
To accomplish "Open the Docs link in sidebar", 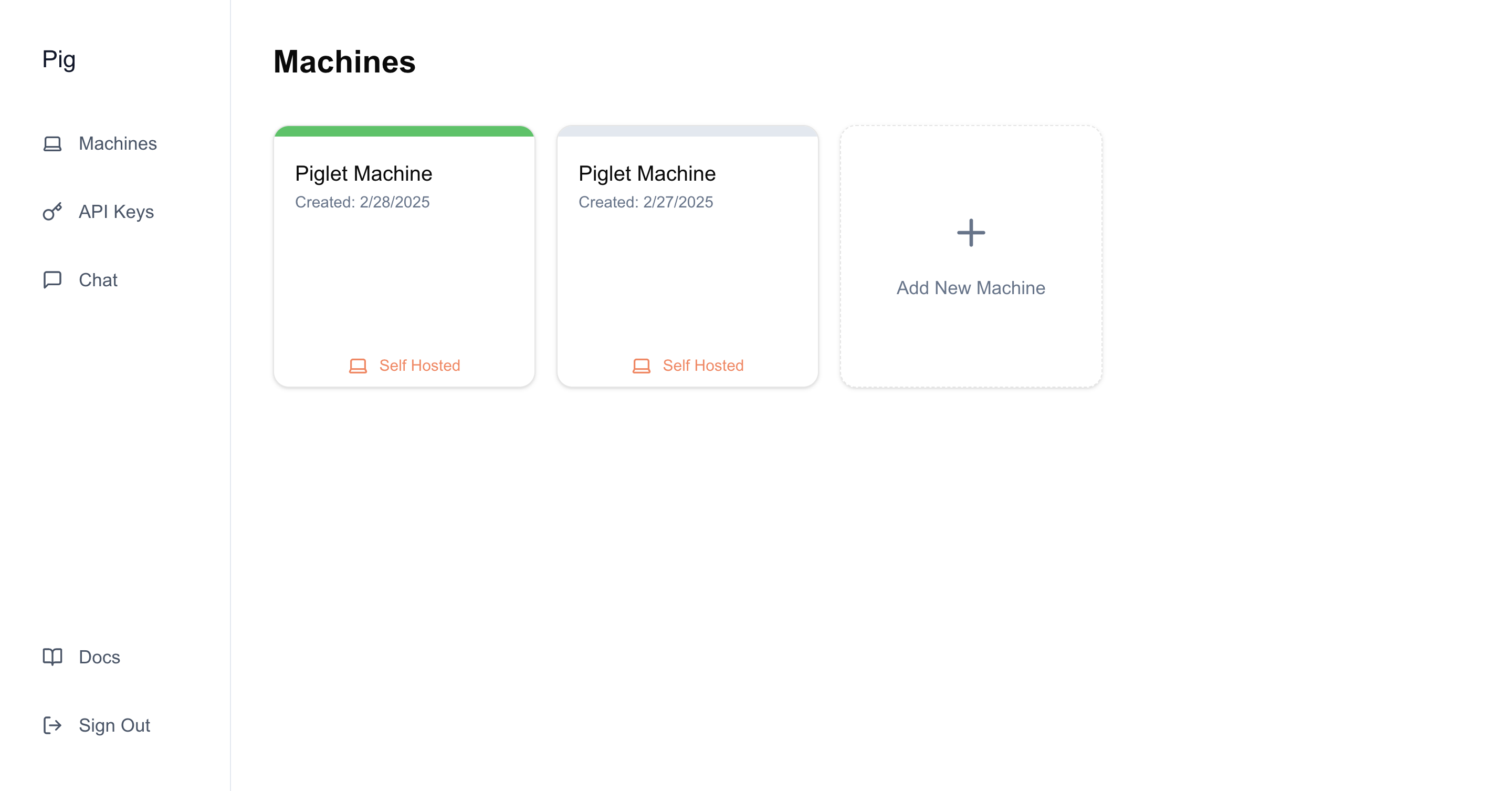I will point(99,657).
